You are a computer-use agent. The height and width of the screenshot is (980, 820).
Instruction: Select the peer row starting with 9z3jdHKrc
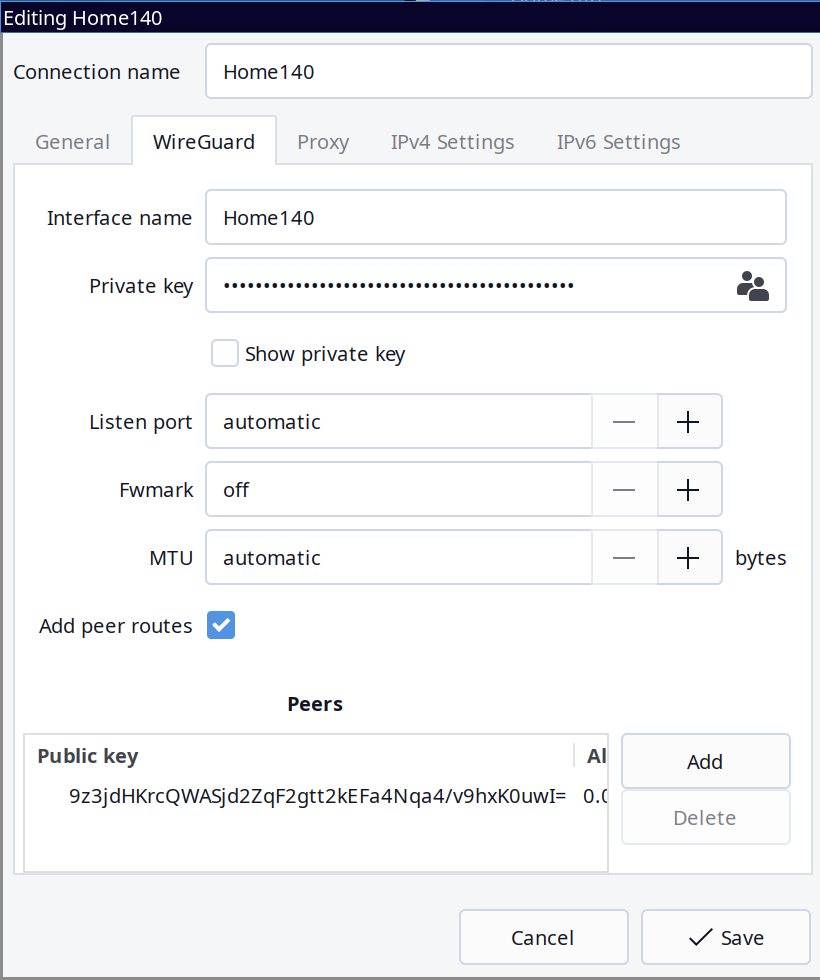pos(317,796)
